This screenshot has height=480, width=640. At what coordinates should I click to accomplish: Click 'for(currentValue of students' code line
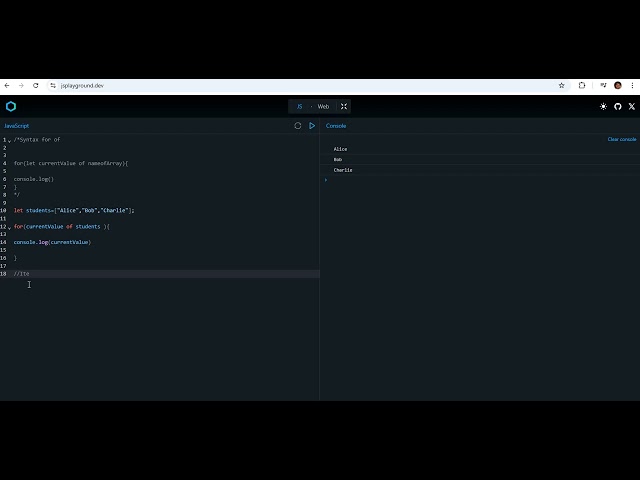62,227
